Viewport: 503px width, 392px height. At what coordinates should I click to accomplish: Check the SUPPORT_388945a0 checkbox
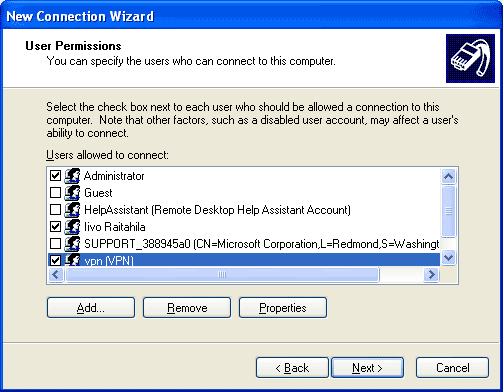pos(55,244)
